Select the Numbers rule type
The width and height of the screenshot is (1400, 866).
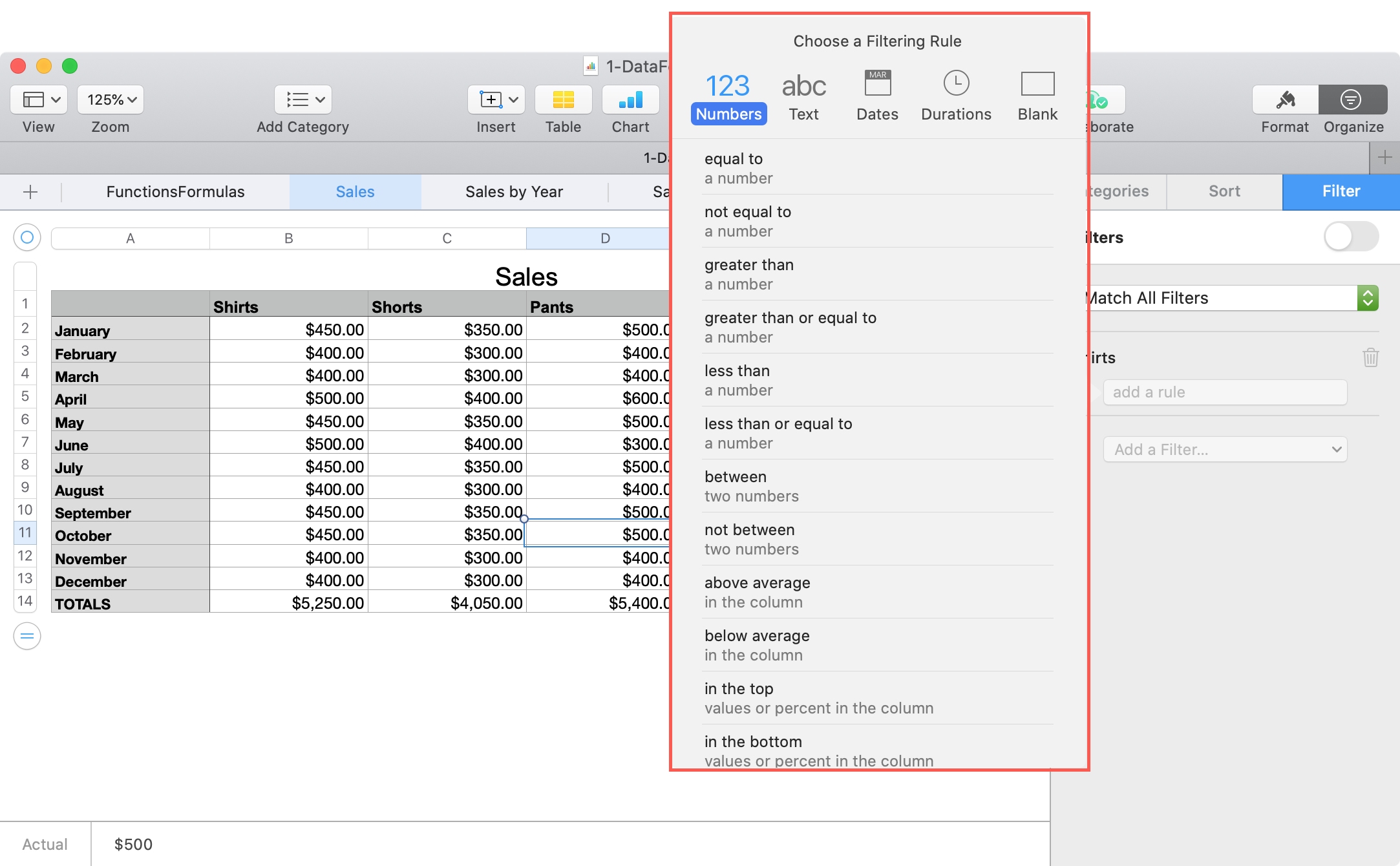point(728,97)
